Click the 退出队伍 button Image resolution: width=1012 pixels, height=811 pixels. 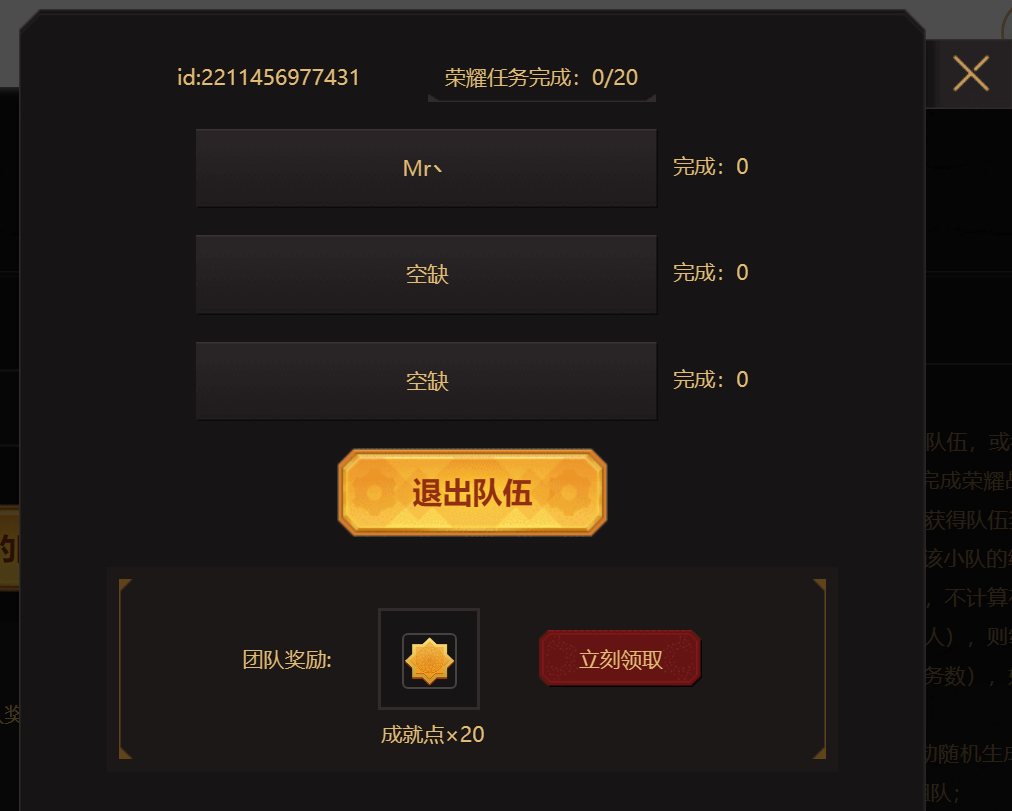[472, 492]
